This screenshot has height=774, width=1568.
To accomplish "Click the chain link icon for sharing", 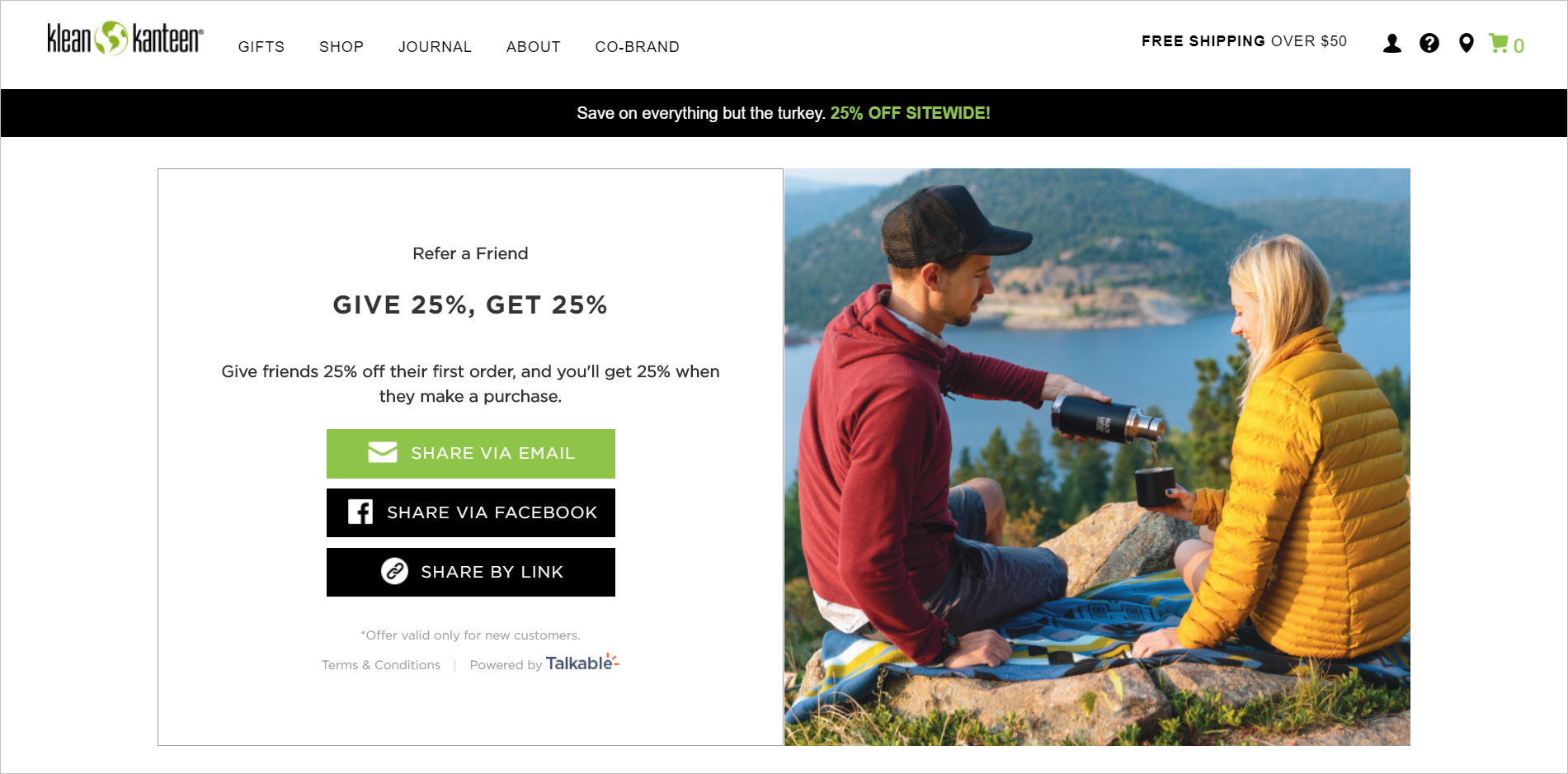I will [393, 572].
